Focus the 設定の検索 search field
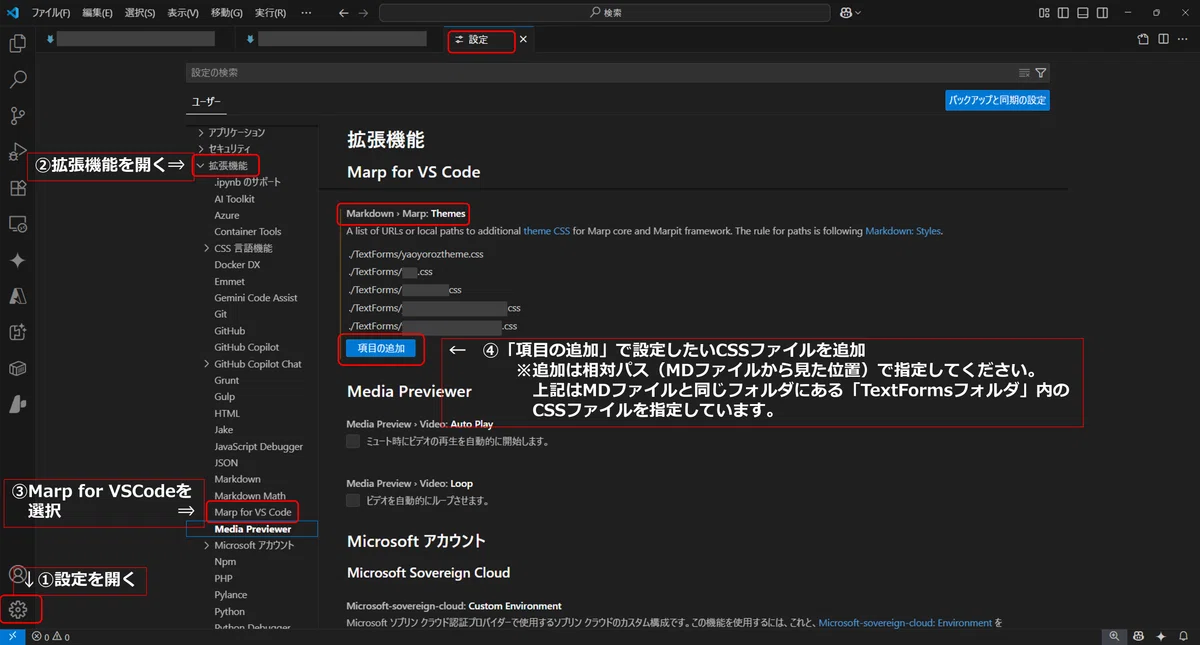Screen dimensions: 1200x645 coord(600,73)
